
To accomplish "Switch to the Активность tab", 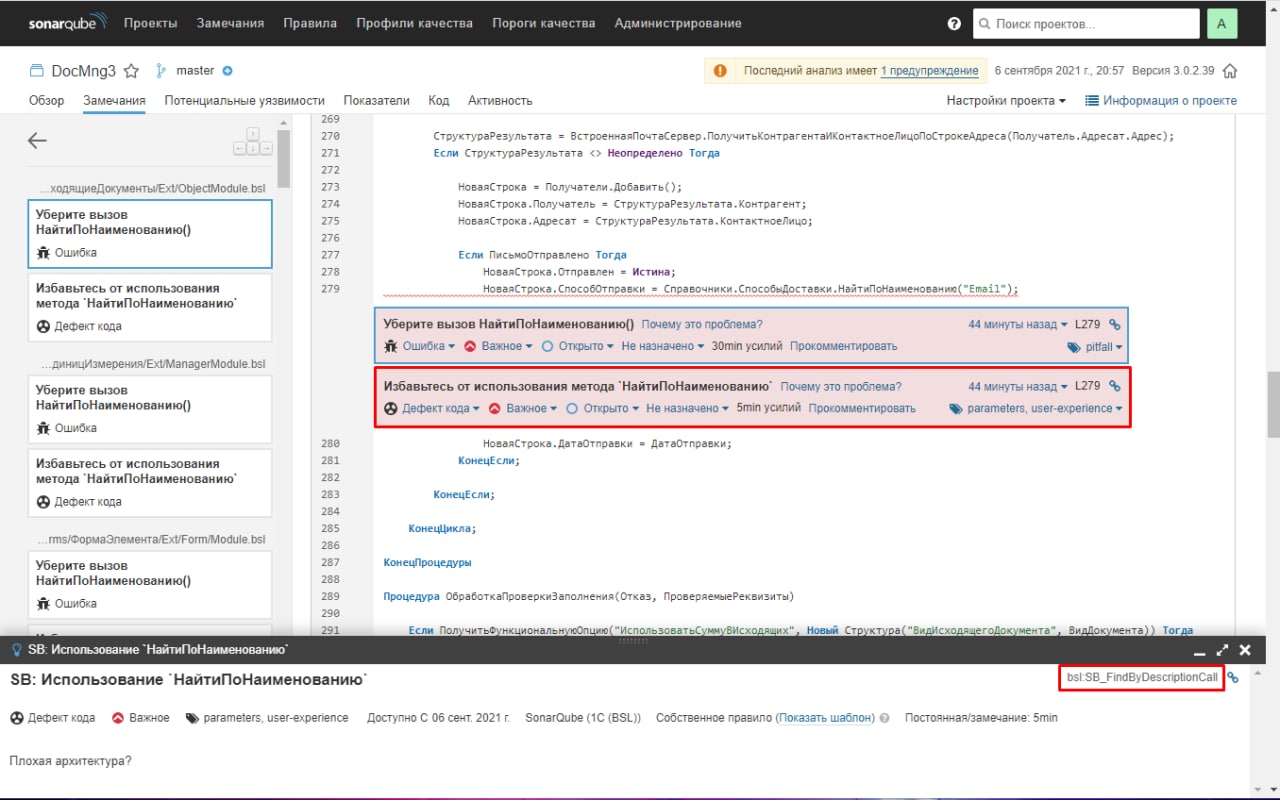I will [500, 100].
